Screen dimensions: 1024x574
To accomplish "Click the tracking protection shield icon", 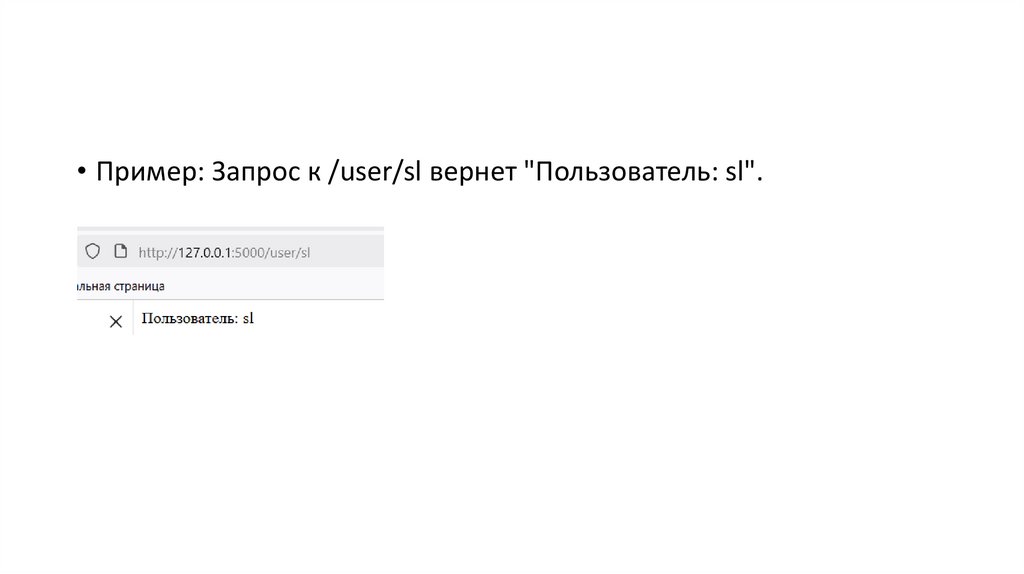I will click(93, 251).
